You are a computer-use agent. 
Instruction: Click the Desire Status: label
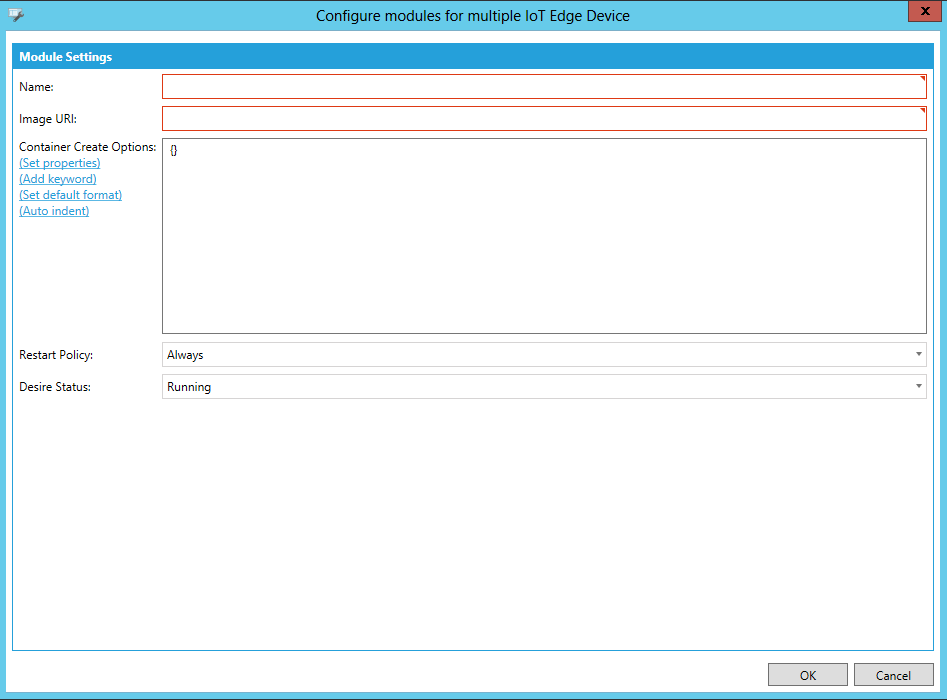[x=55, y=387]
